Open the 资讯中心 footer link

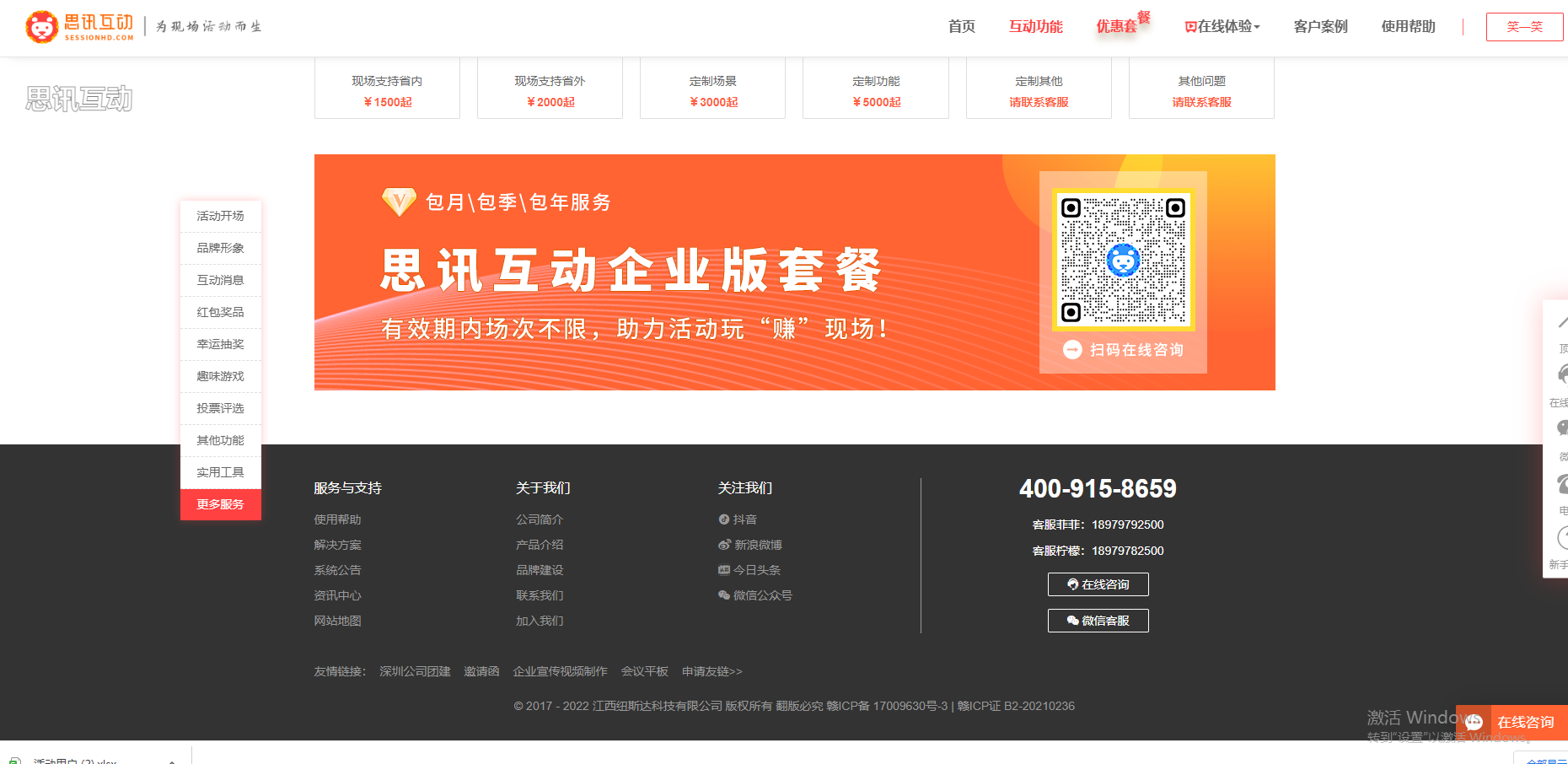click(x=337, y=595)
